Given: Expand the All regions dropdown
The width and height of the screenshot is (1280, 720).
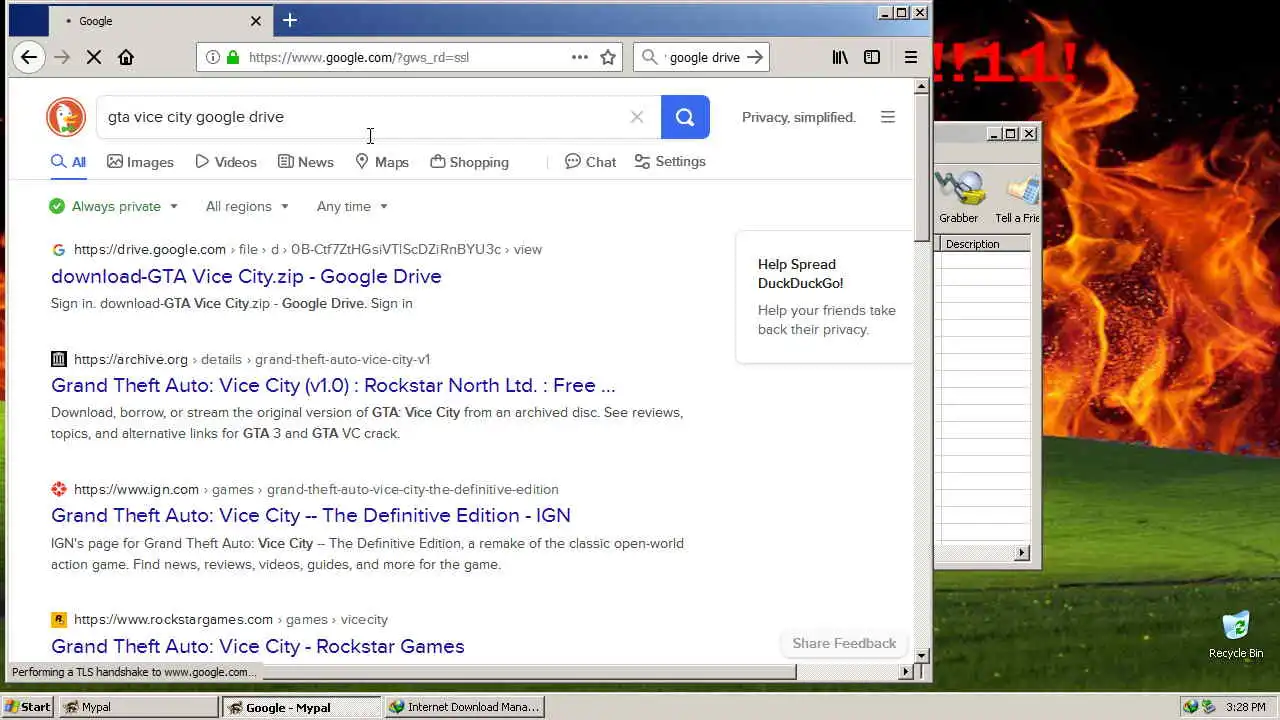Looking at the screenshot, I should tap(247, 206).
